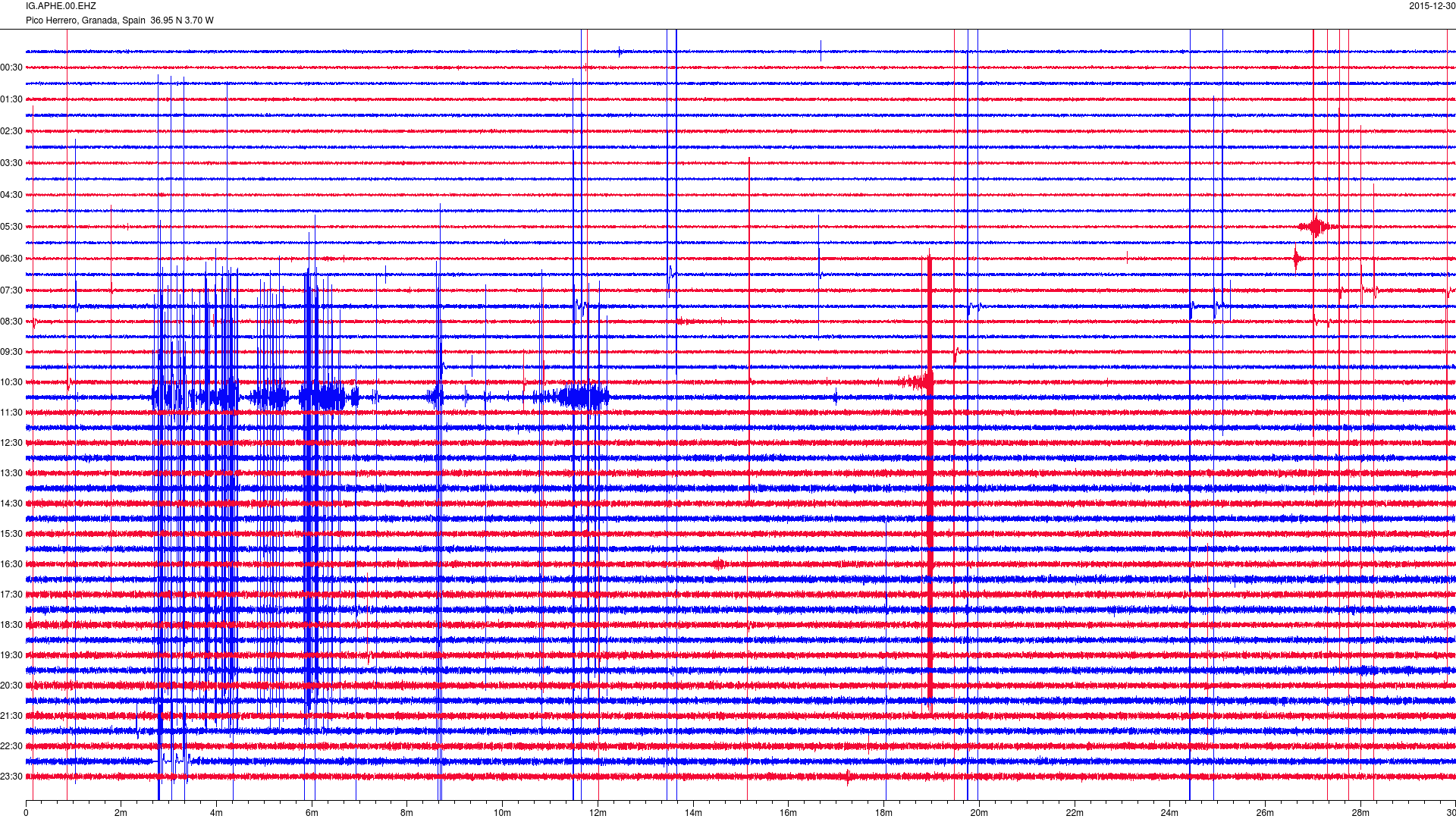Click the 18m axis tick label
Screen dimensions: 1456x819
point(883,813)
